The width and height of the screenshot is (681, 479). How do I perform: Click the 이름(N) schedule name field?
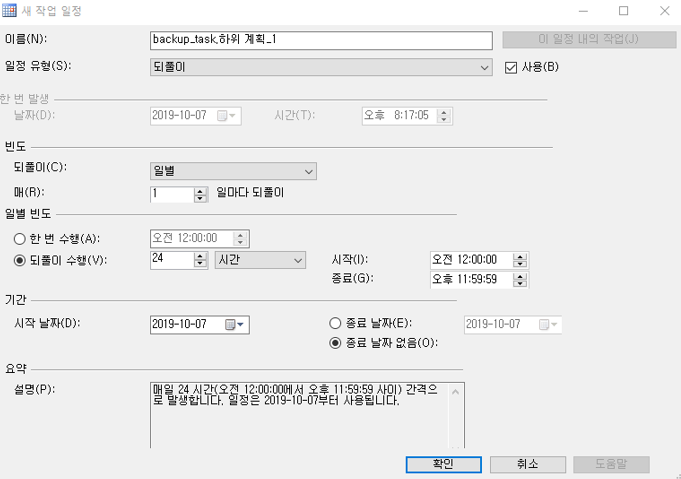coord(321,40)
